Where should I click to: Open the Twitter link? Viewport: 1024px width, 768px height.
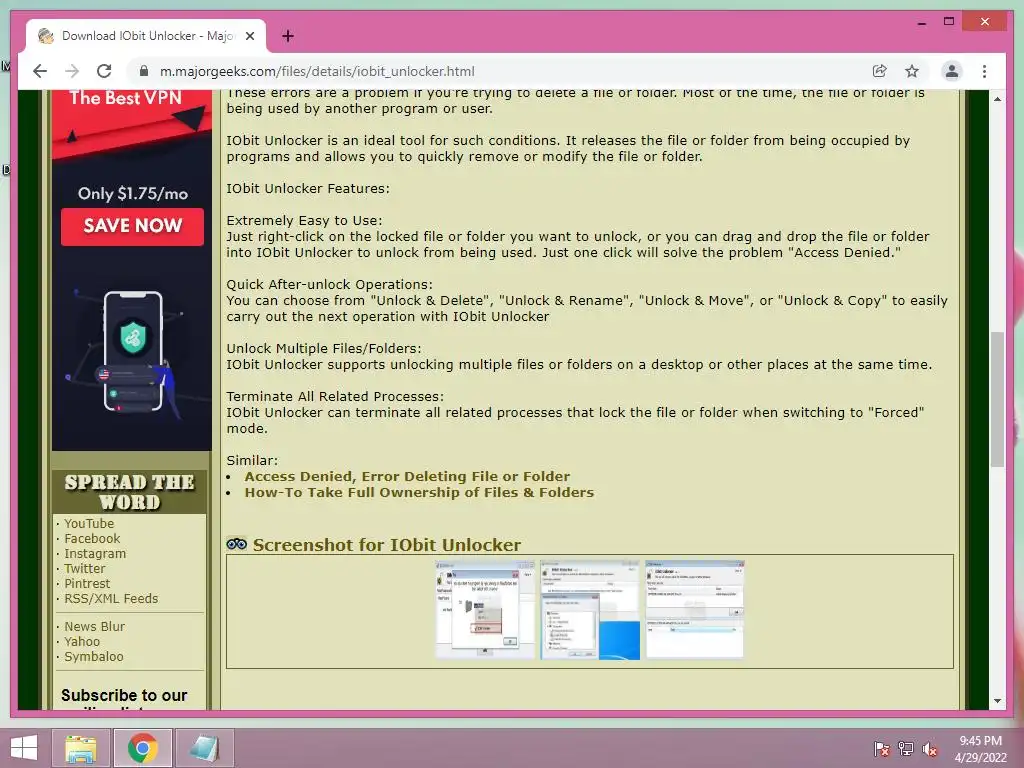[x=84, y=568]
